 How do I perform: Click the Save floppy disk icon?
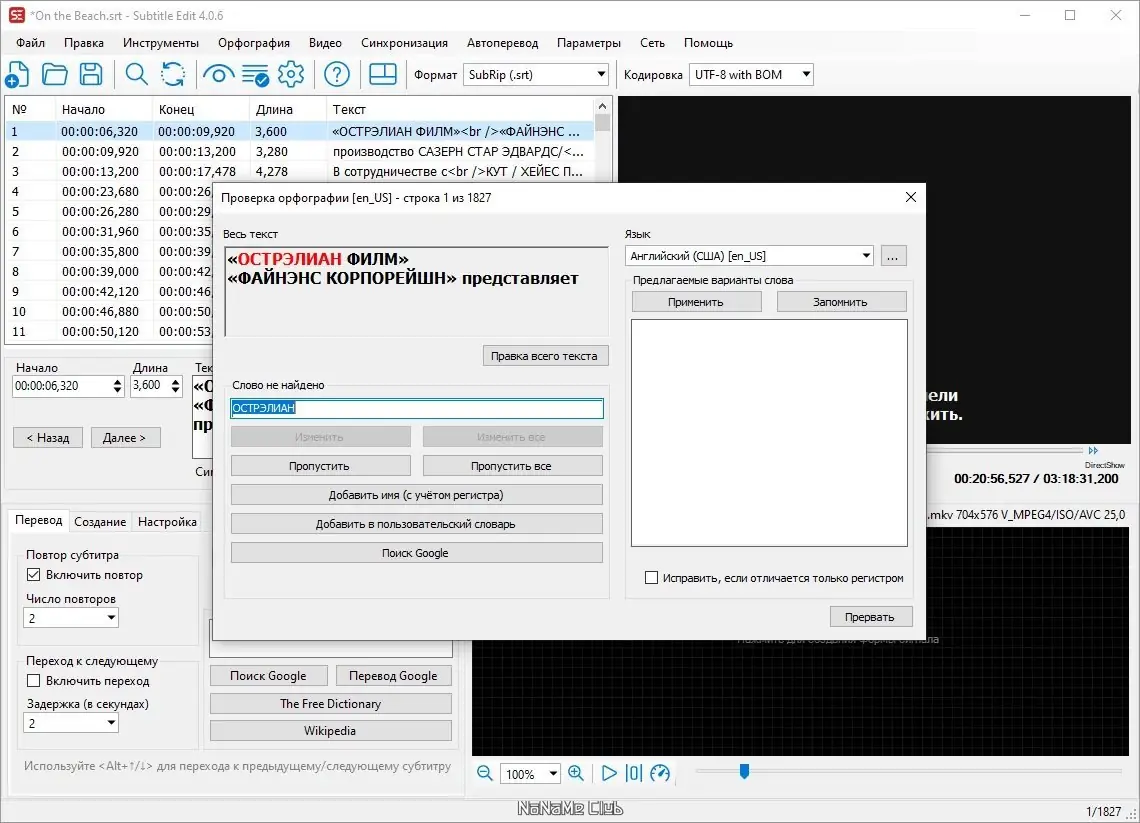click(x=91, y=74)
